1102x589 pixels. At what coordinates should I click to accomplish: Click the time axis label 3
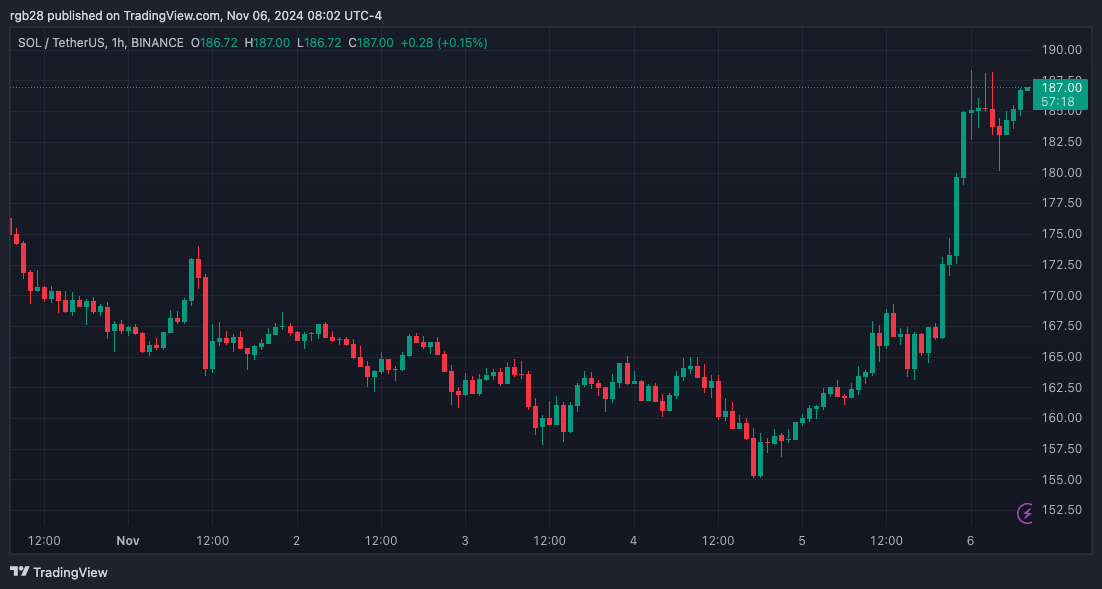(465, 541)
